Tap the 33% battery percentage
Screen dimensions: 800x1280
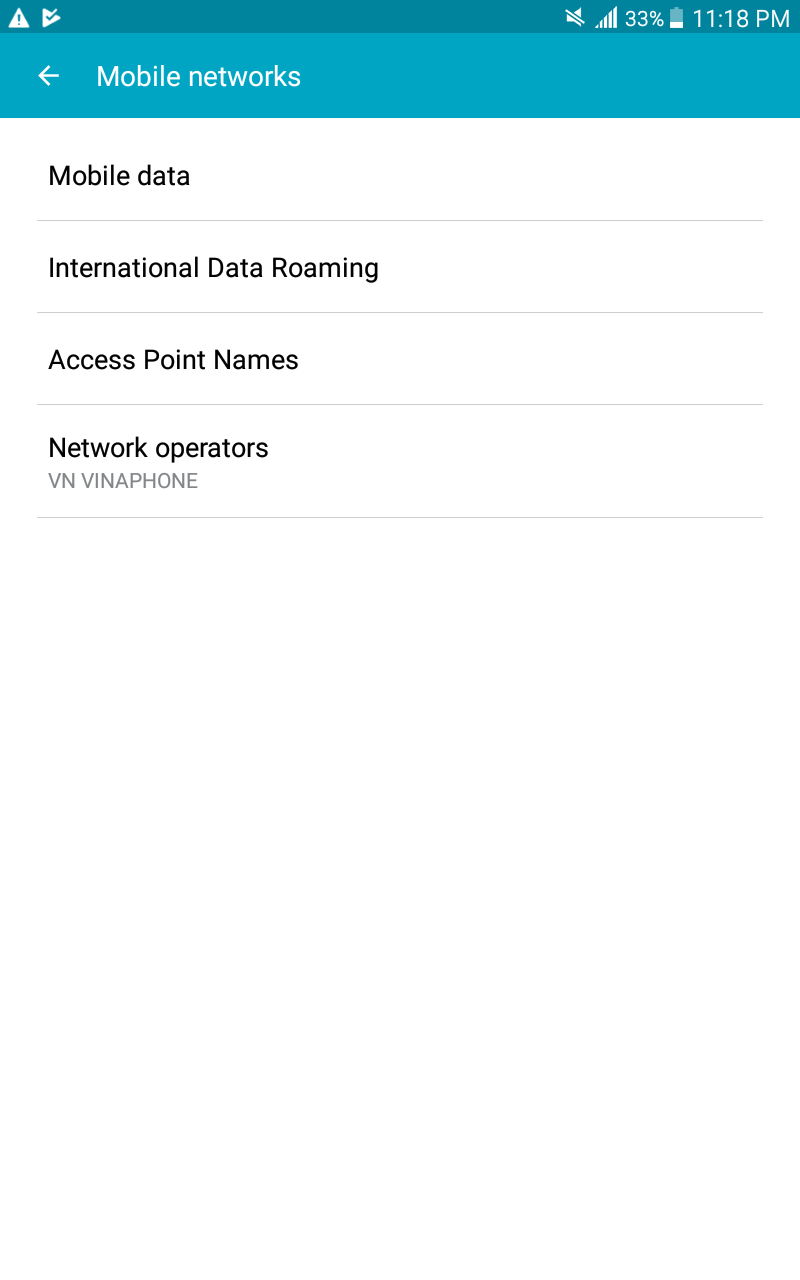point(644,18)
